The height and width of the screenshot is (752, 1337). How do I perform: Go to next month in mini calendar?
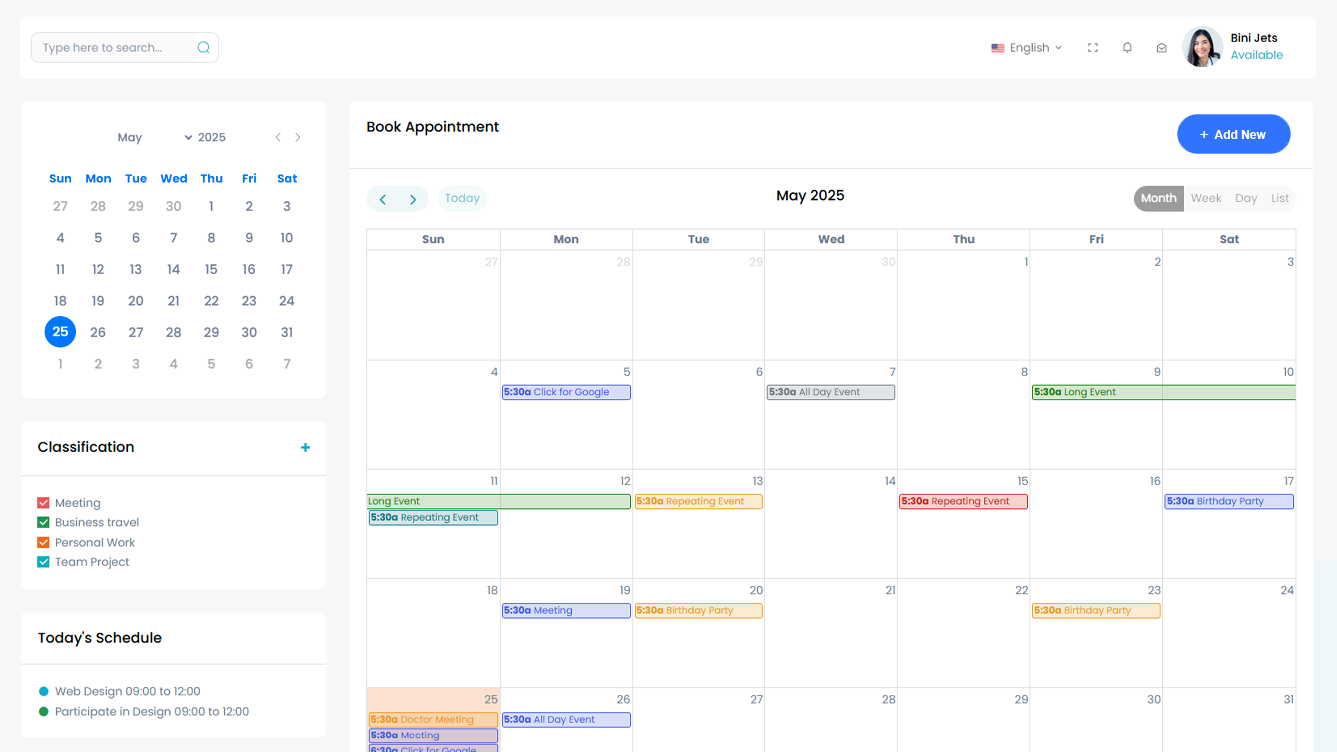point(298,137)
